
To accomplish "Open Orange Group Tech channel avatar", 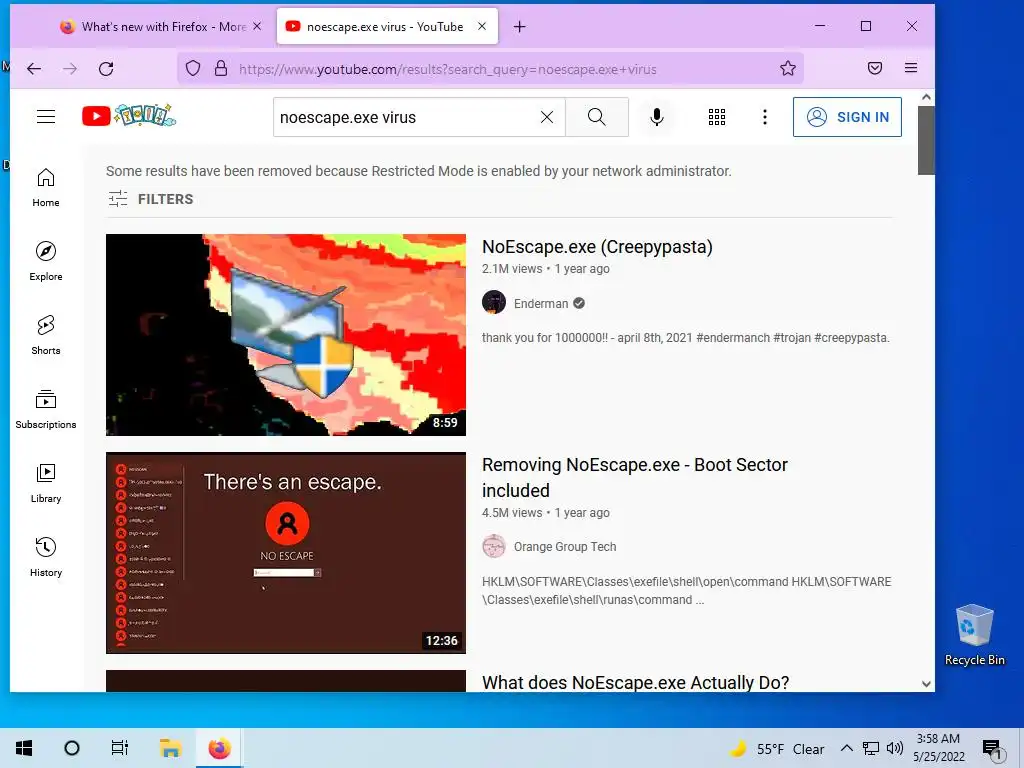I will pyautogui.click(x=494, y=546).
